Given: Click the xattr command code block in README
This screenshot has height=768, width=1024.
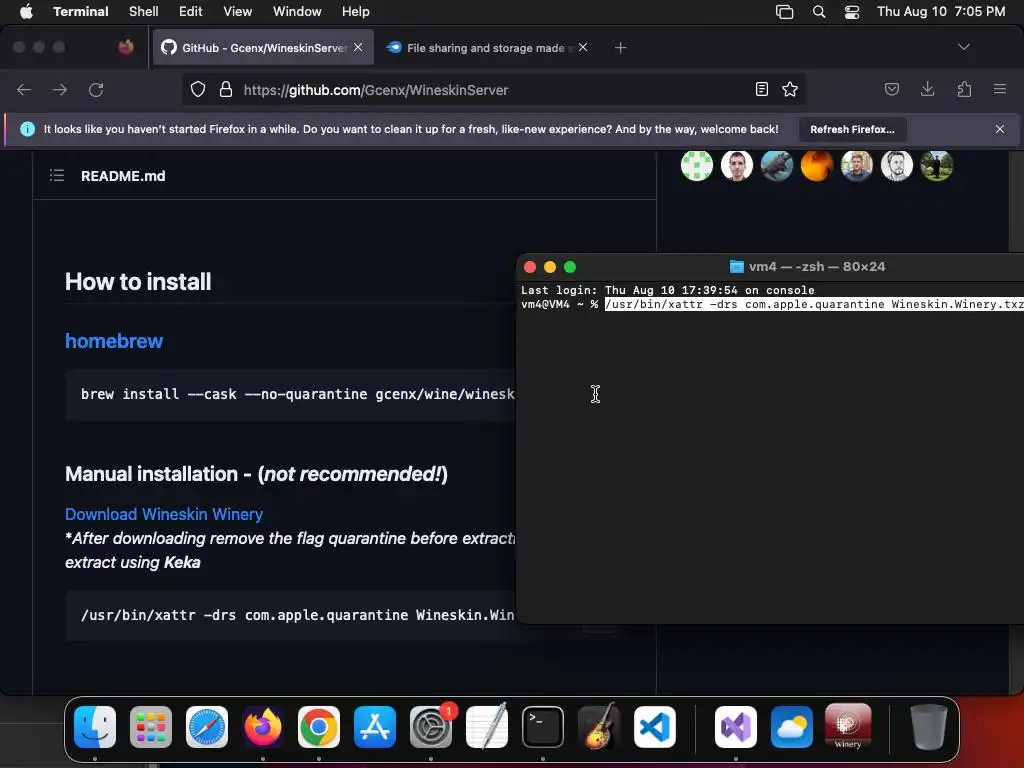Looking at the screenshot, I should tap(291, 615).
